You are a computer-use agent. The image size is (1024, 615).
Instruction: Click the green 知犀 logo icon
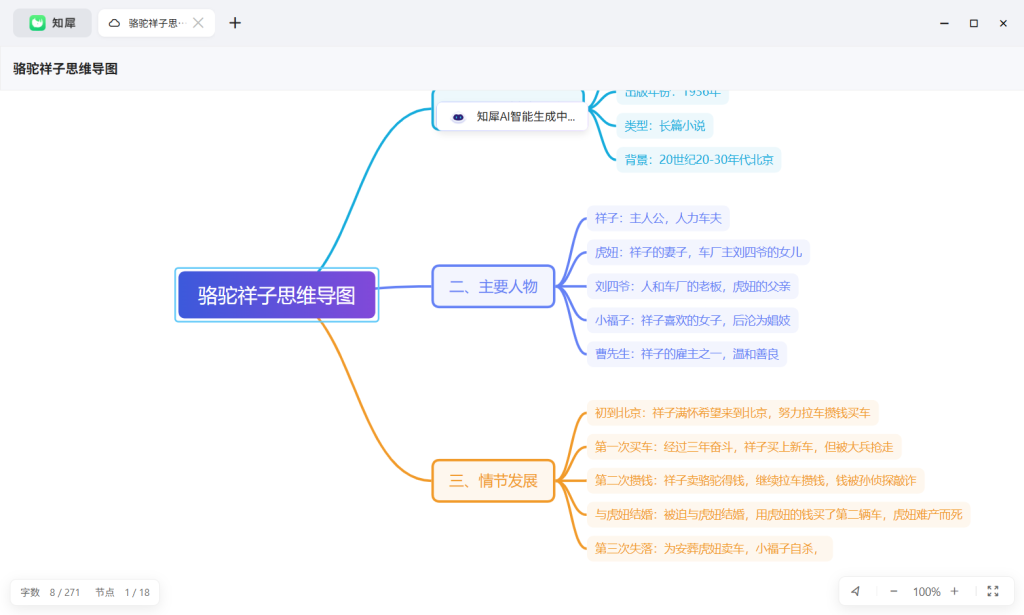point(37,23)
